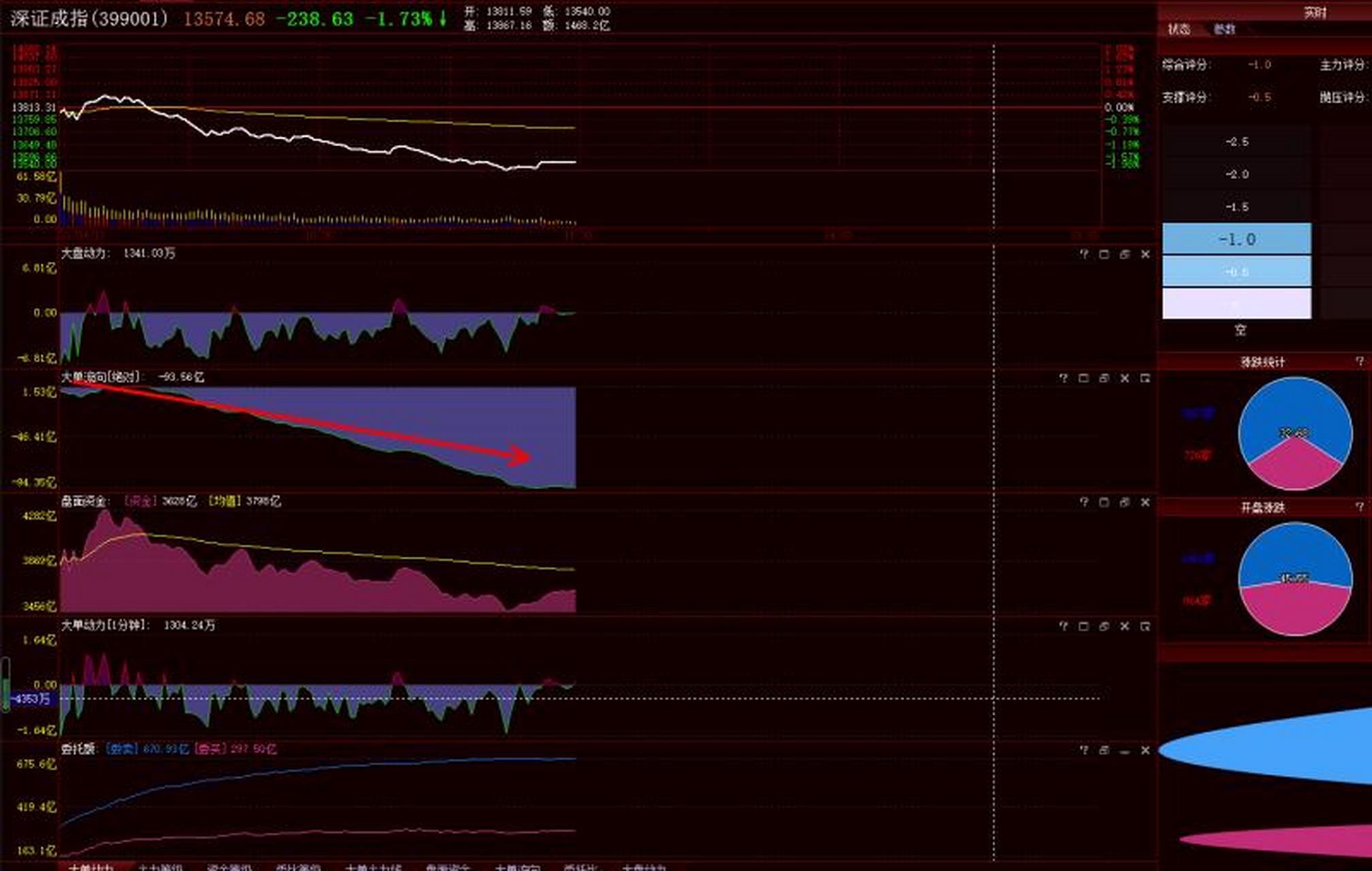Switch to the tab next to 状态
This screenshot has height=871, width=1372.
click(1224, 29)
